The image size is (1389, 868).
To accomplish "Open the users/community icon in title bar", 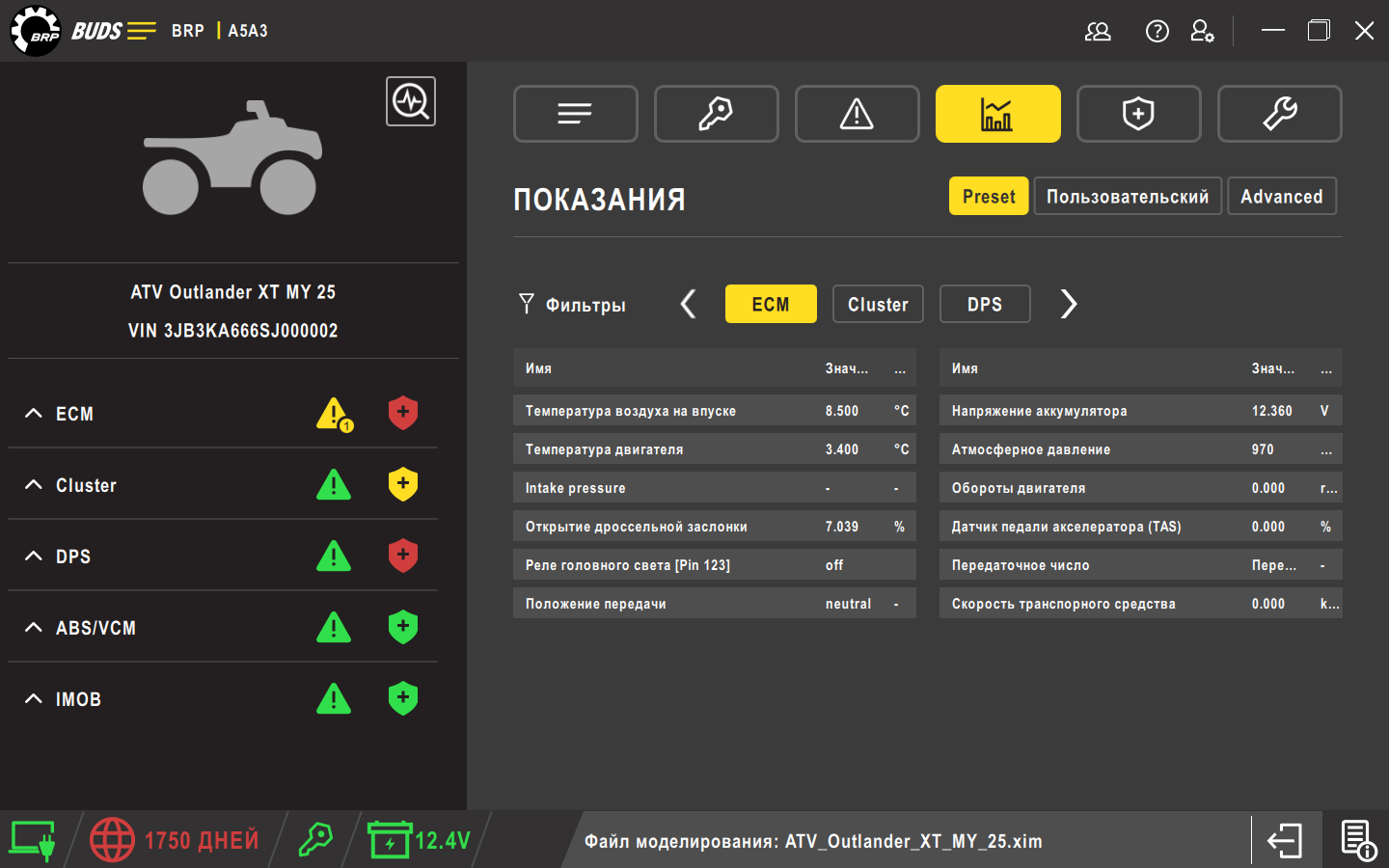I will [x=1098, y=31].
